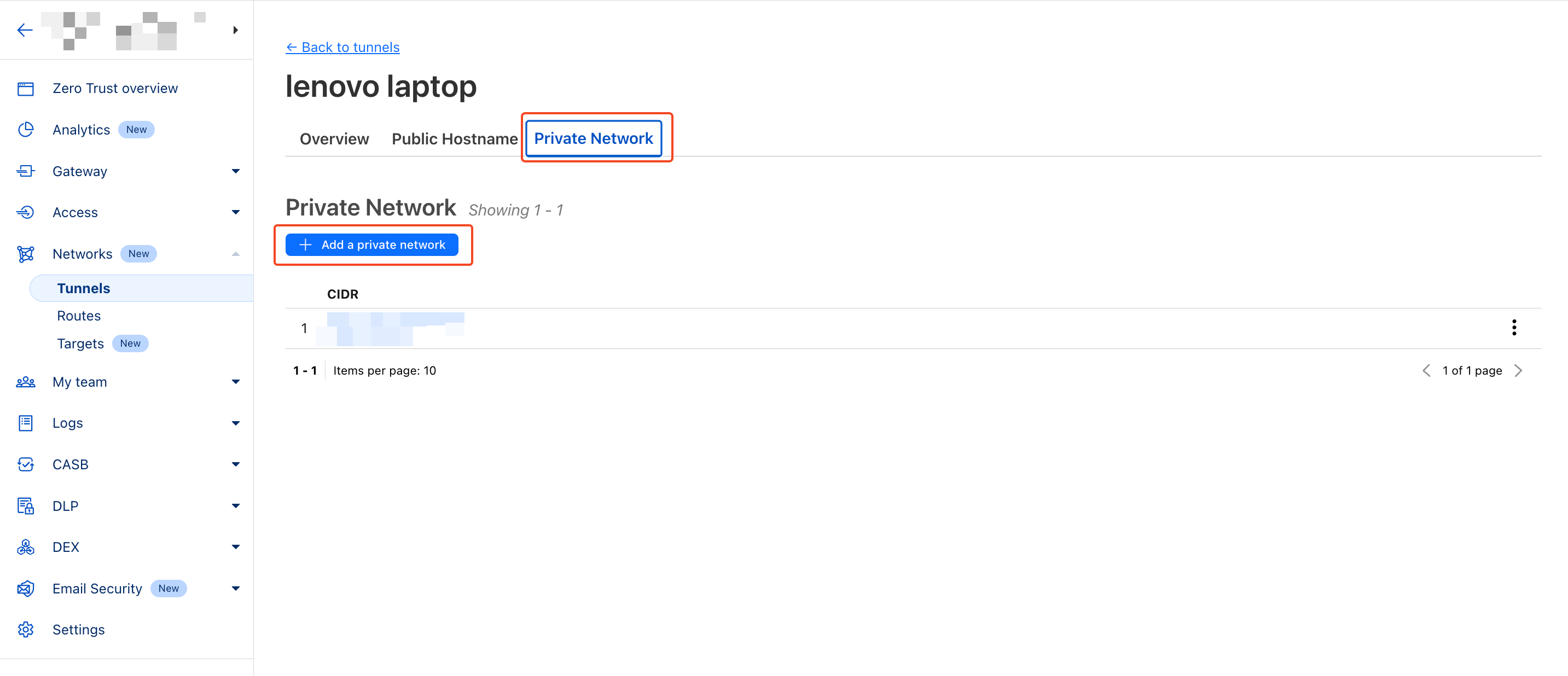Click the Access sidebar icon
Screen dimensions: 1568x676
click(26, 212)
